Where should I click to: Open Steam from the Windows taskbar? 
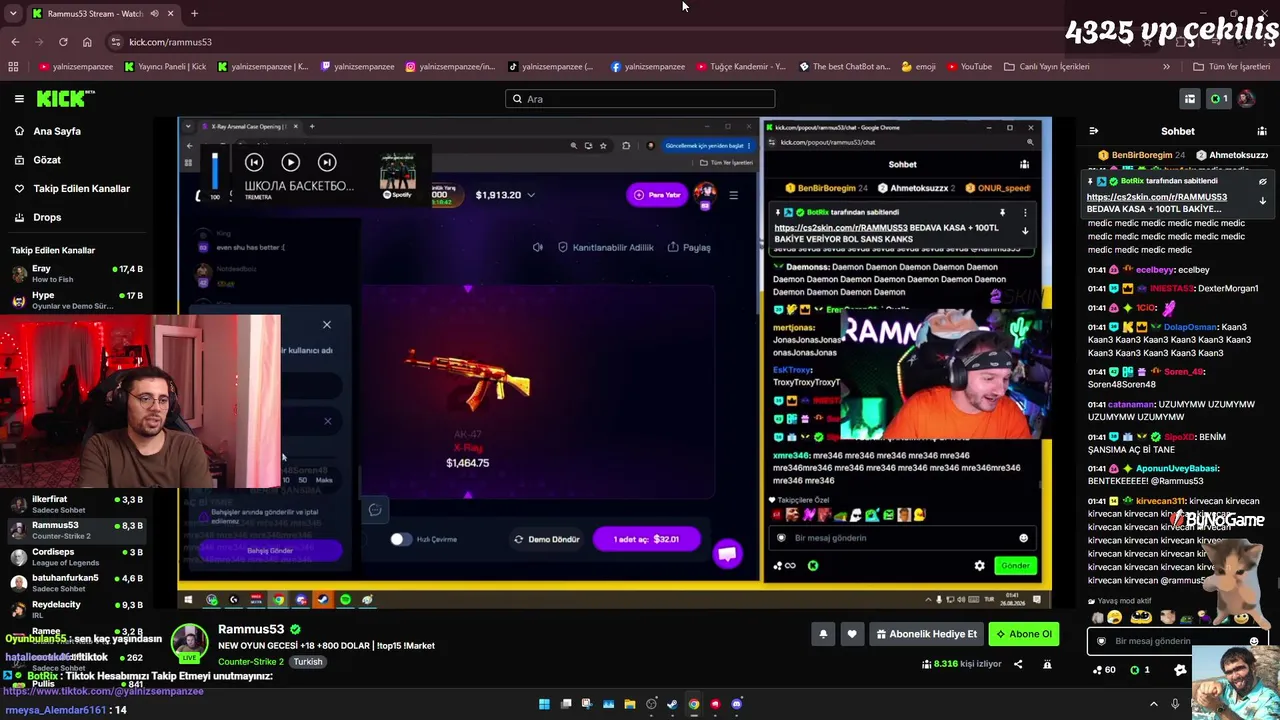(x=673, y=704)
